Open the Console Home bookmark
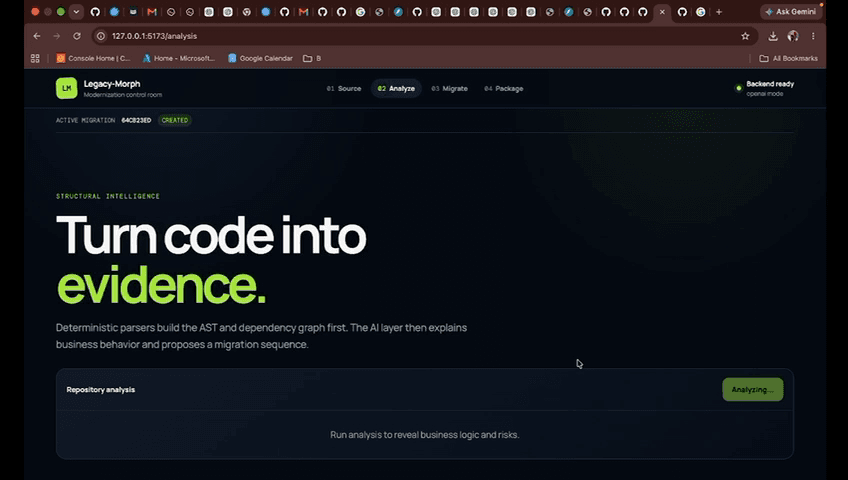848x480 pixels. point(93,58)
